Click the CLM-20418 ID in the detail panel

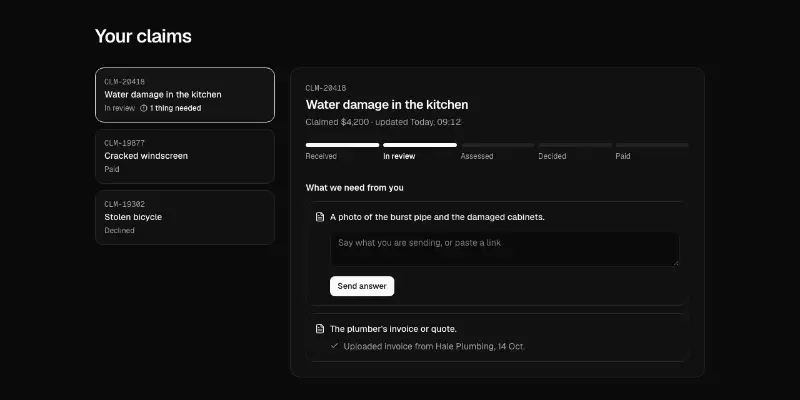[326, 88]
